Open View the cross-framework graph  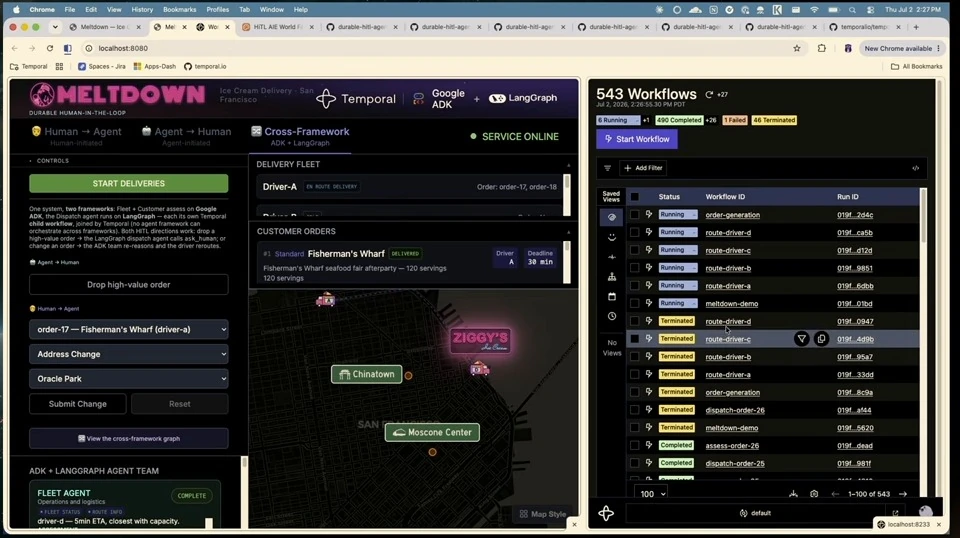(129, 438)
